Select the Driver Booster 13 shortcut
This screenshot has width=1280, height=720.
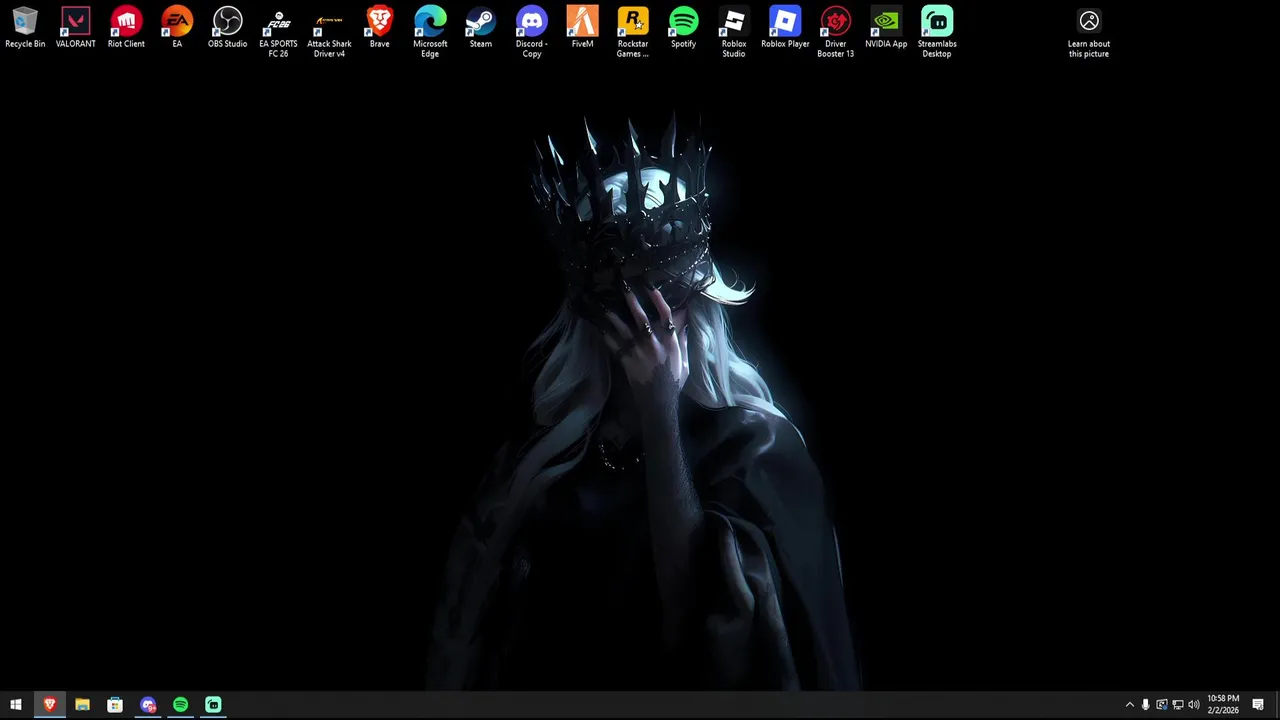click(x=835, y=32)
